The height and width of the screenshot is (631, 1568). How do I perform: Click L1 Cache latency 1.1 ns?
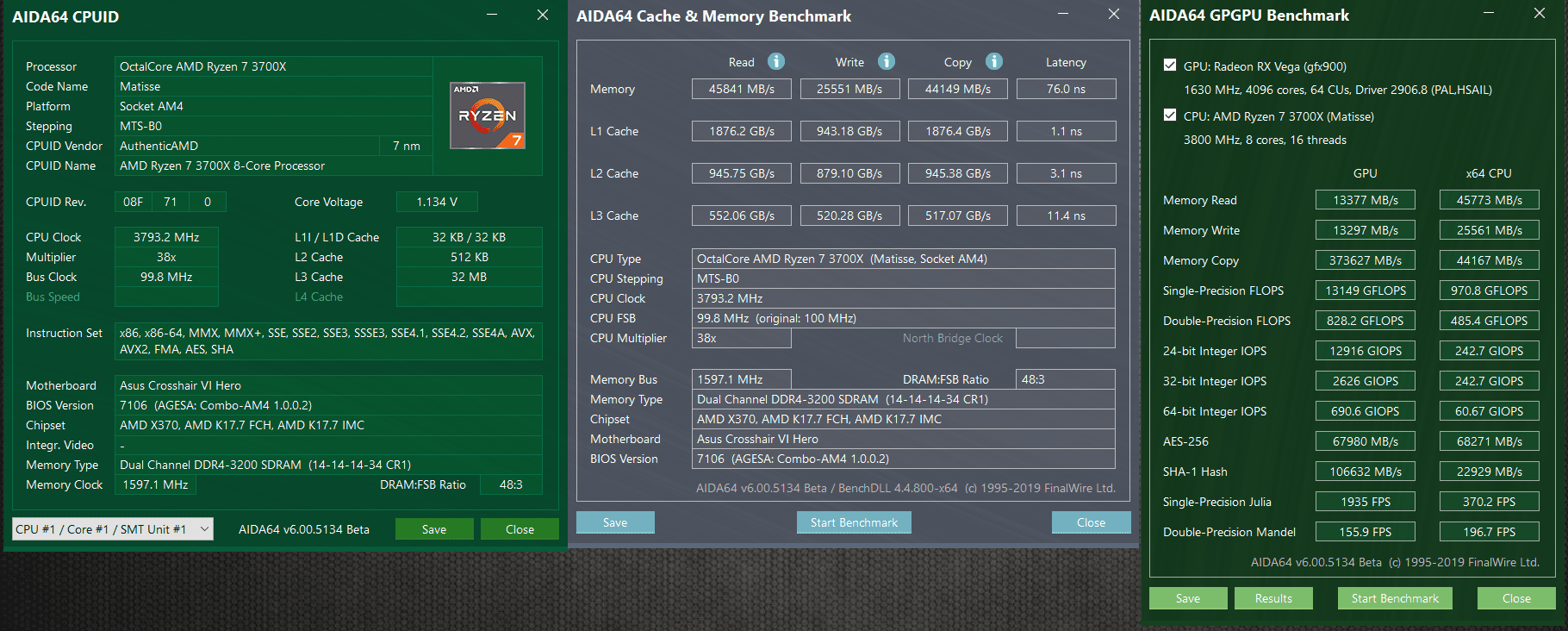pos(1067,131)
